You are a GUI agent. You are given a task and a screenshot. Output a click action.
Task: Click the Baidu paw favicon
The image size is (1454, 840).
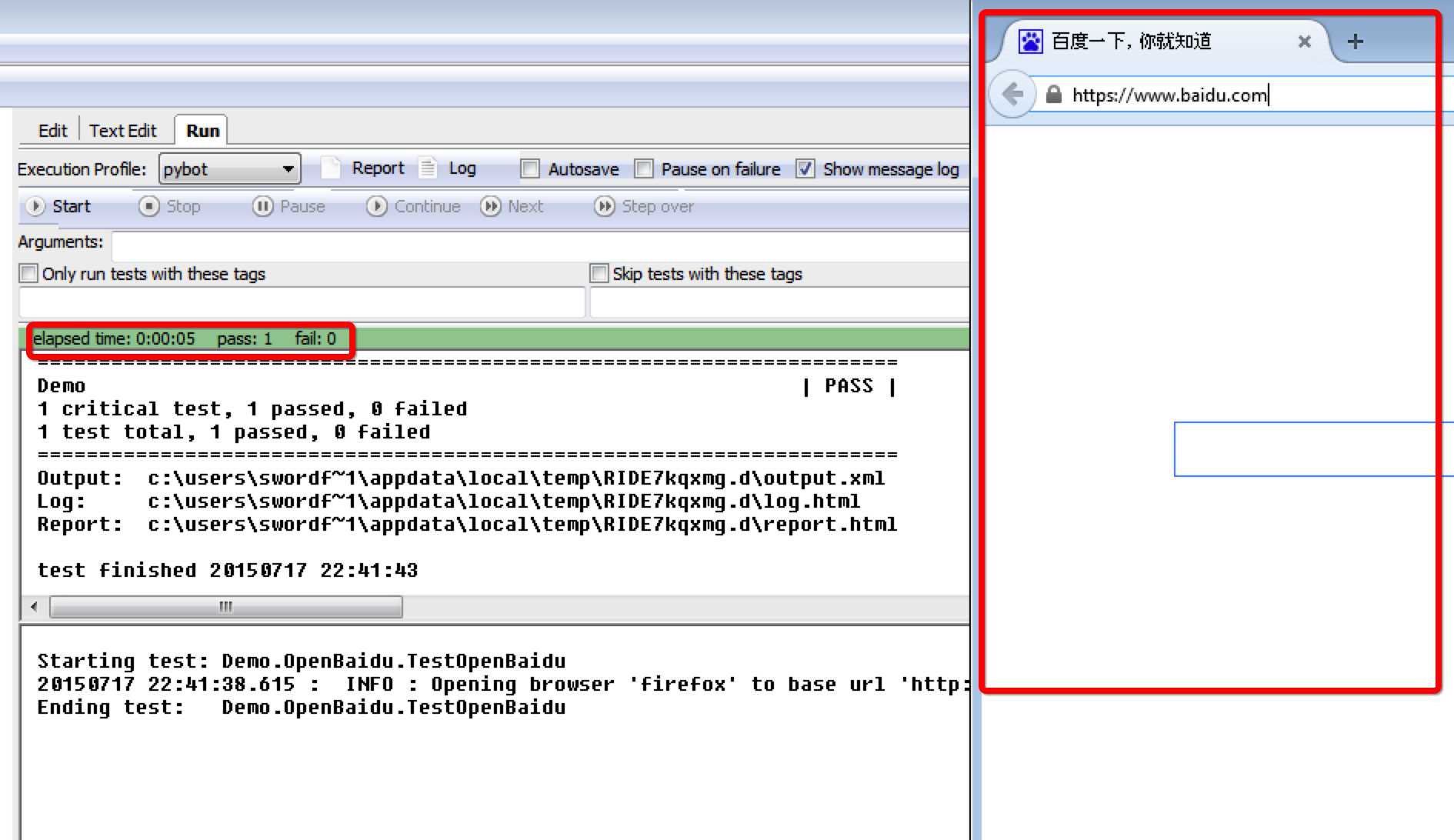(x=1030, y=41)
